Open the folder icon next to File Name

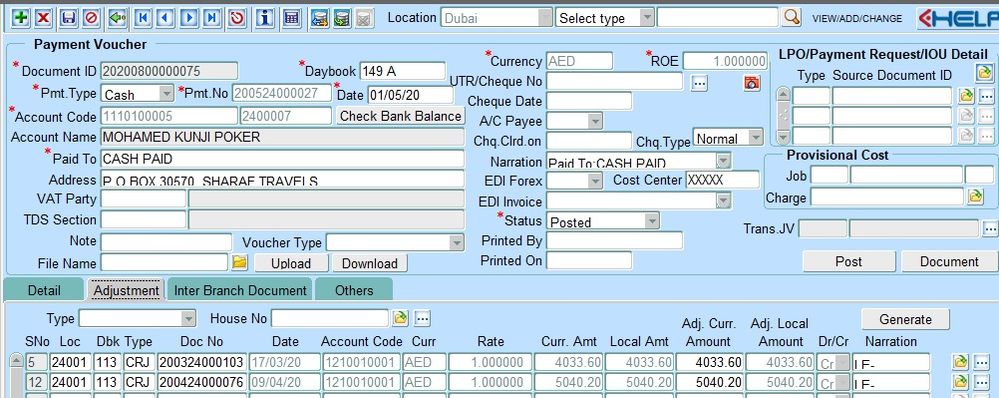tap(239, 262)
